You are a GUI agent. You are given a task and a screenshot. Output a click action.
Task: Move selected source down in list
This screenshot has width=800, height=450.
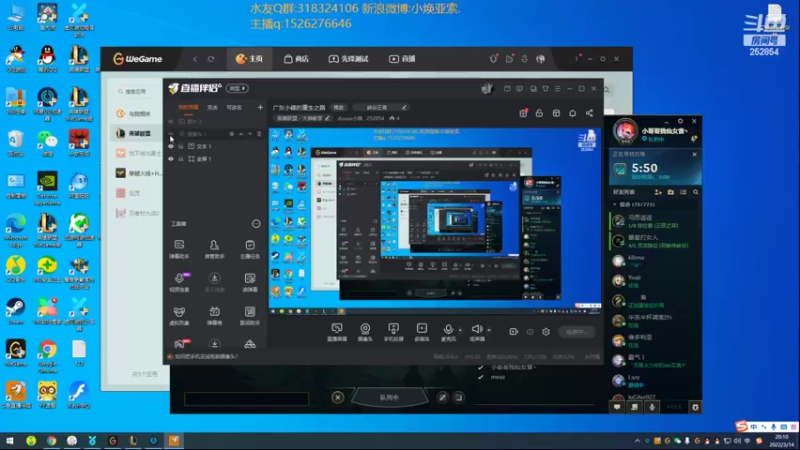(x=250, y=134)
